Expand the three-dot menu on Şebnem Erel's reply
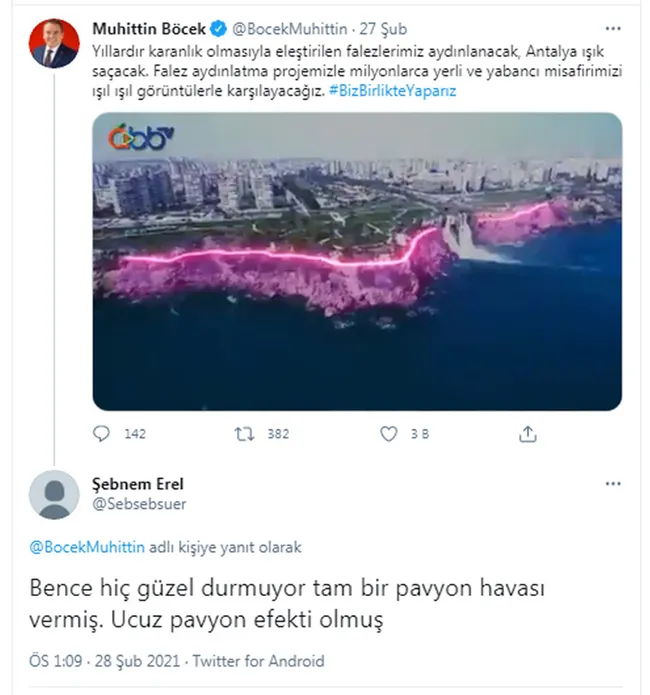This screenshot has width=650, height=695. pos(612,485)
